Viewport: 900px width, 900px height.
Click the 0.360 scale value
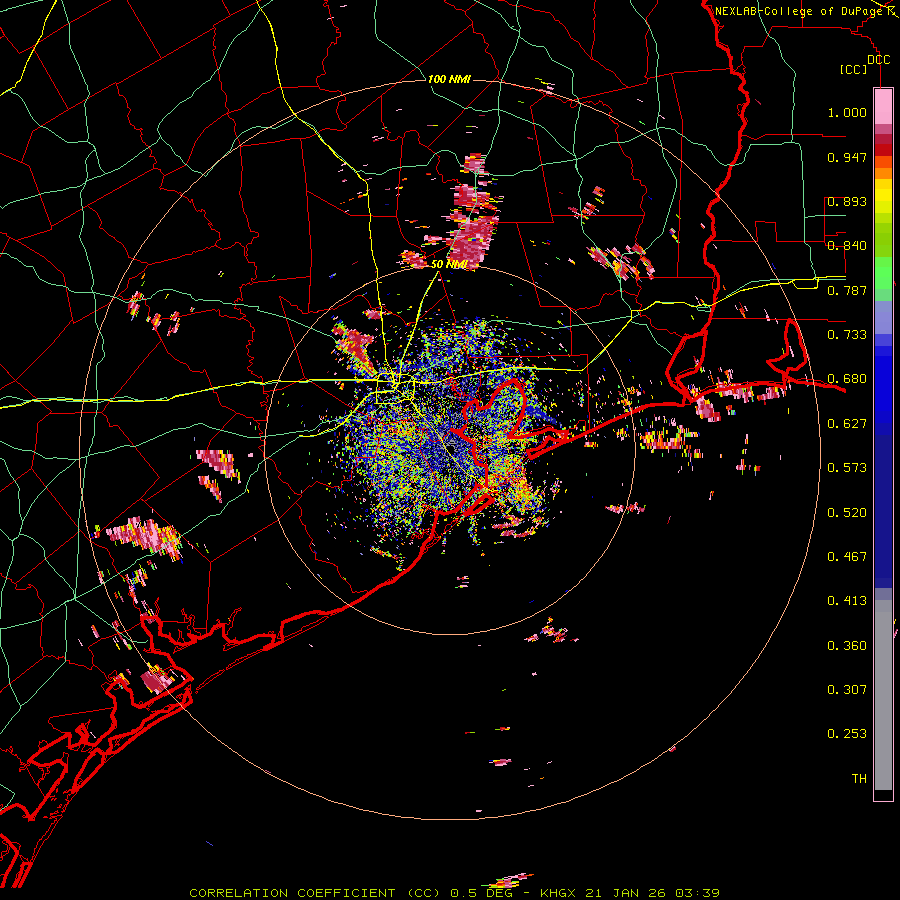tap(847, 646)
